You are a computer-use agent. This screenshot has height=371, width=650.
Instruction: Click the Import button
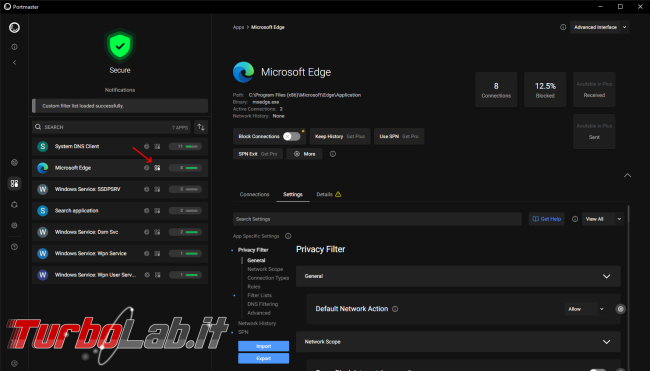click(x=264, y=346)
